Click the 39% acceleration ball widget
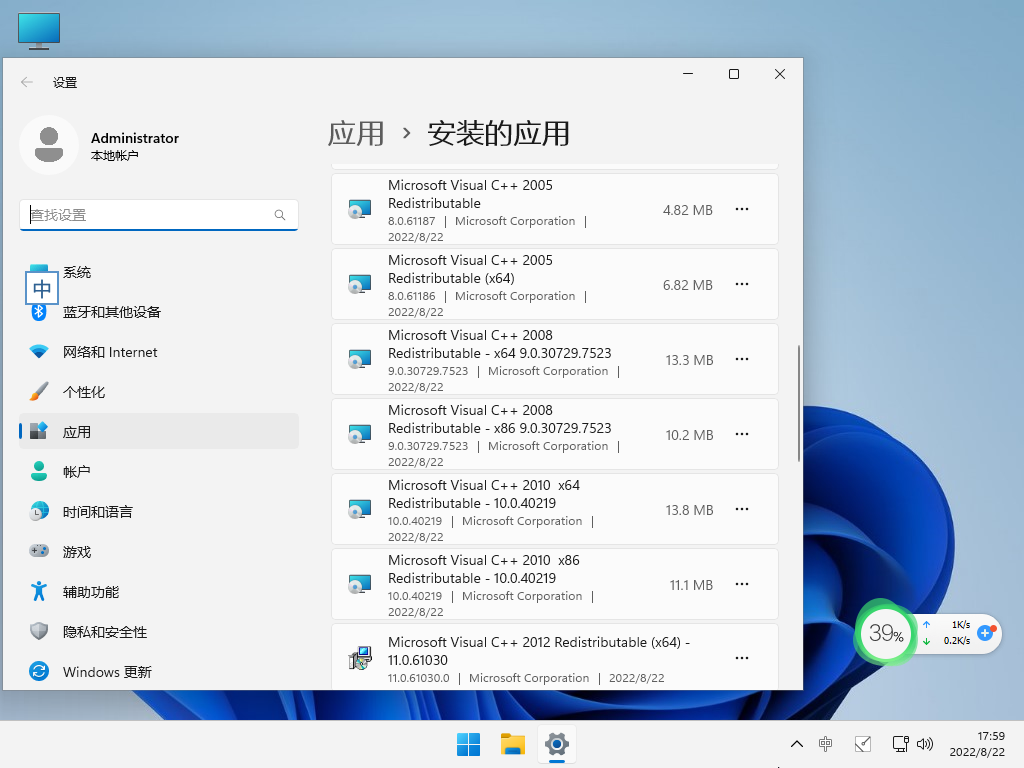The height and width of the screenshot is (768, 1024). 884,632
